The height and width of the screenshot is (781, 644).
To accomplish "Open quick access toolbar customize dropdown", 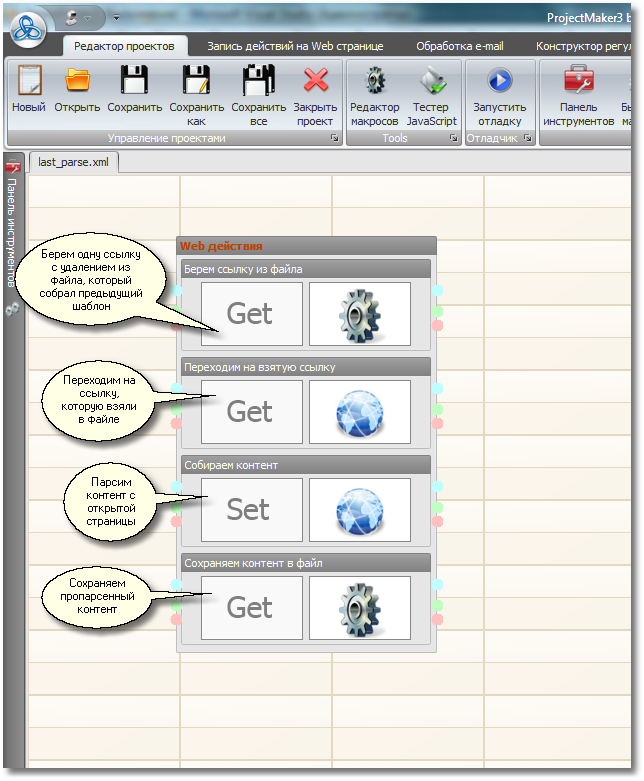I will tap(115, 18).
